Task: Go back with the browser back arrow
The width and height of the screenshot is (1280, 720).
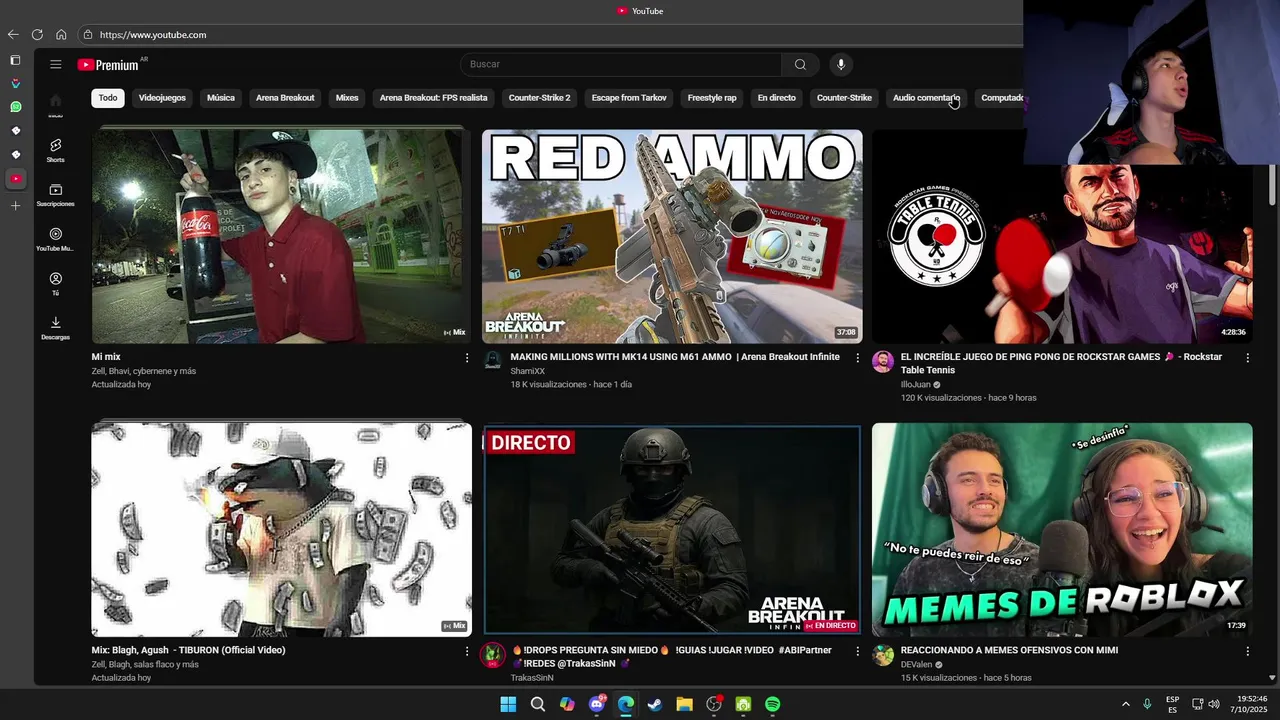Action: point(13,35)
